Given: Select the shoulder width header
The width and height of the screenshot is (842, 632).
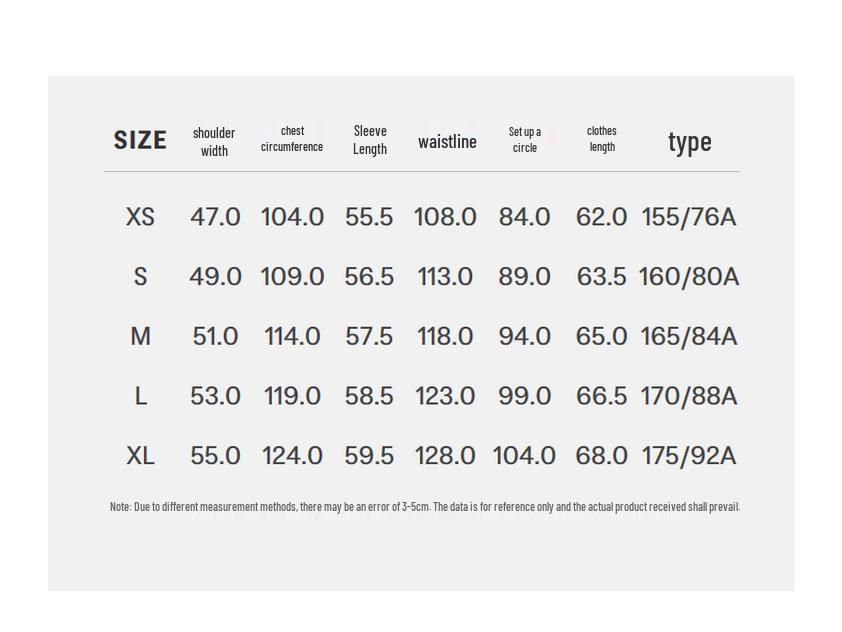Looking at the screenshot, I should (214, 142).
